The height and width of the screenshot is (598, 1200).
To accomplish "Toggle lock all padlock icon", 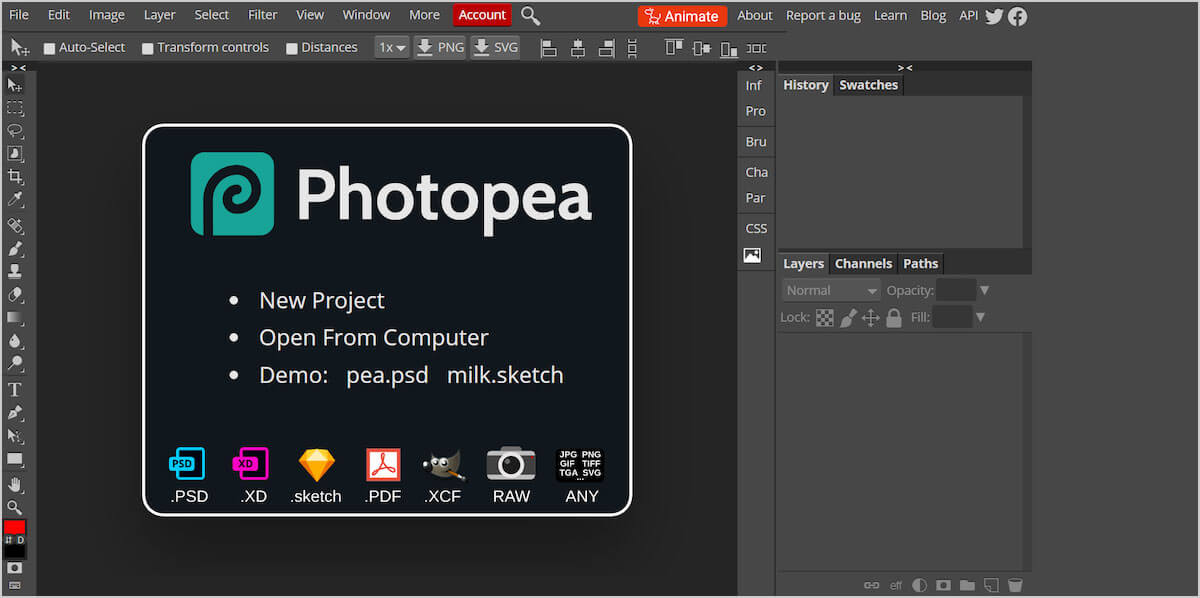I will pos(894,318).
